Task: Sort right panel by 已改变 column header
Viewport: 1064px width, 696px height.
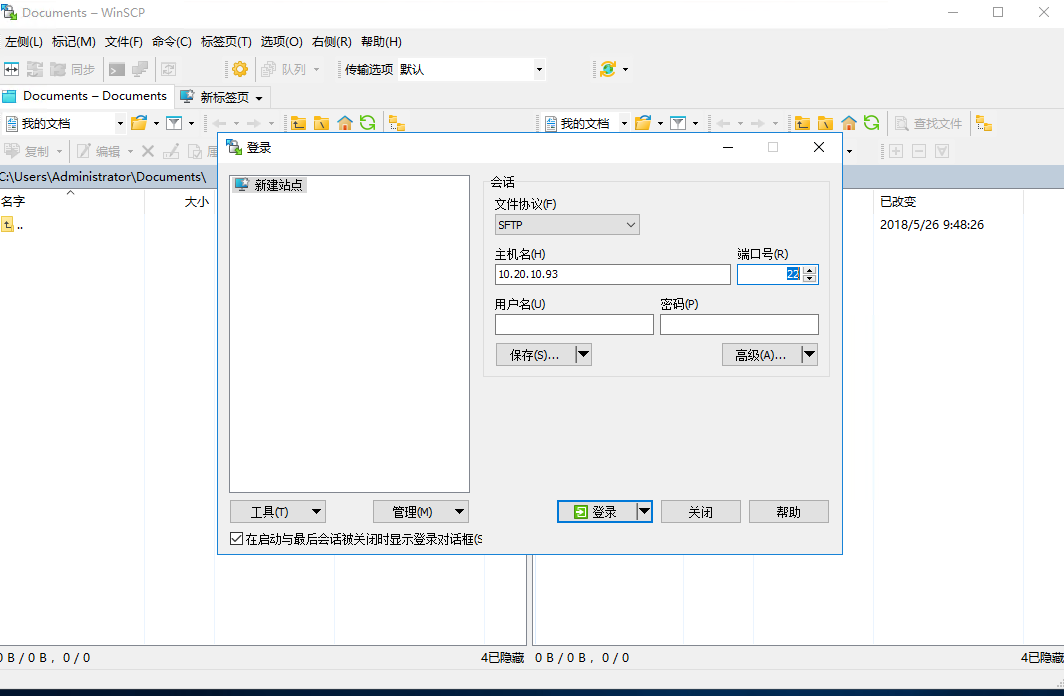Action: (948, 201)
